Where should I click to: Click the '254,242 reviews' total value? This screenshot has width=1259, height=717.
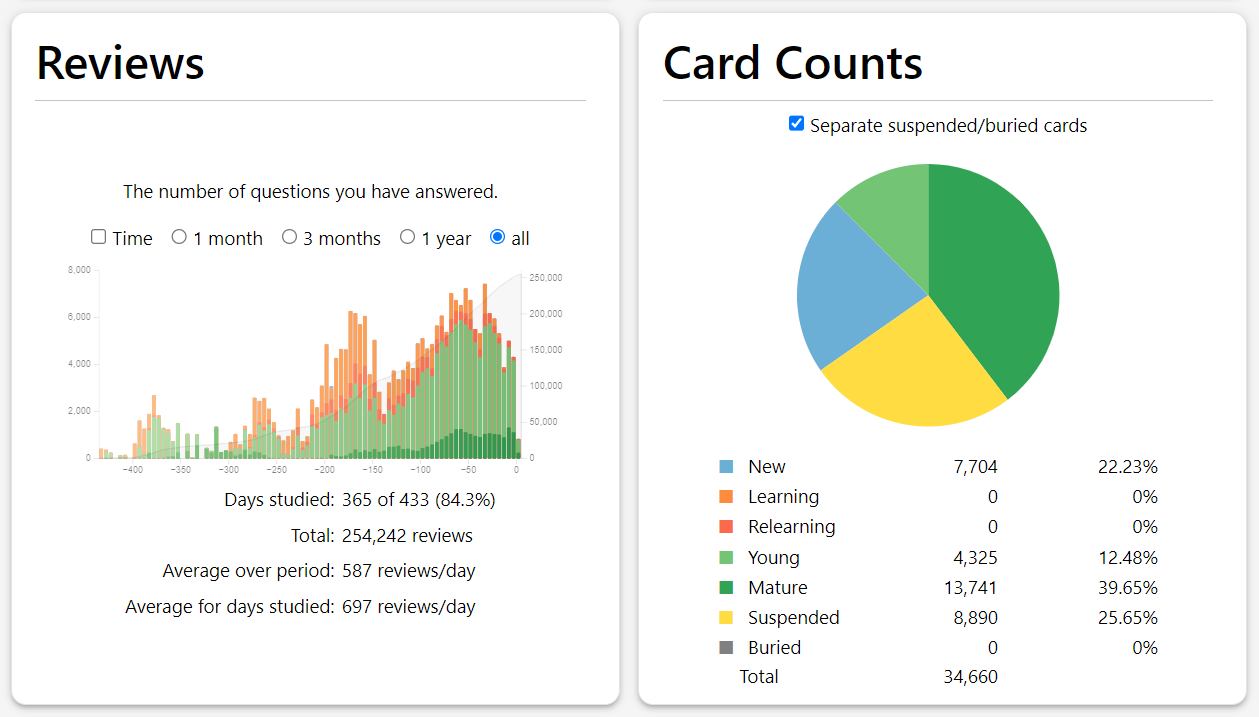(407, 535)
